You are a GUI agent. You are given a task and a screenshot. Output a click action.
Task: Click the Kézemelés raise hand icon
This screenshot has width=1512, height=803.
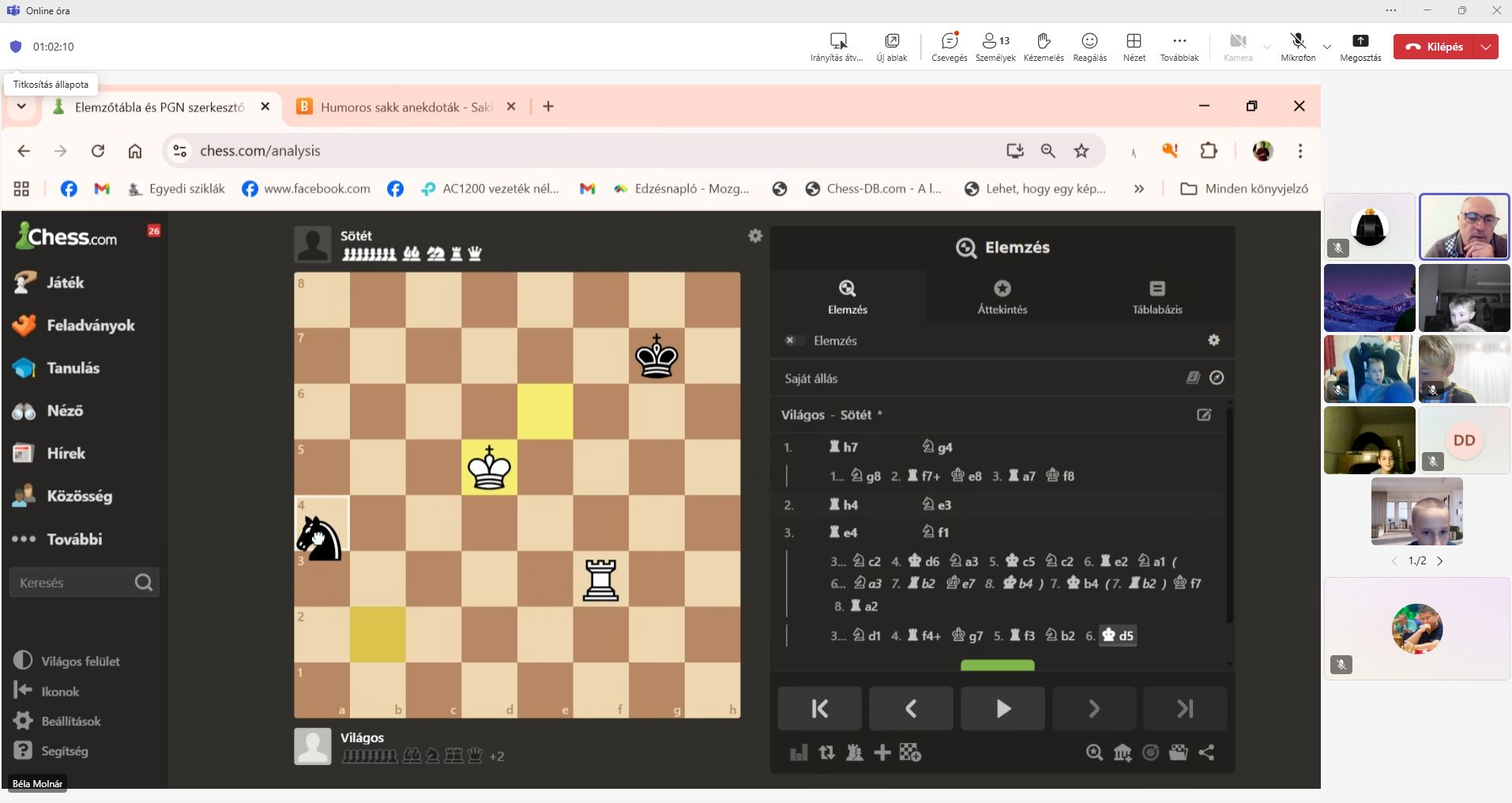click(x=1043, y=47)
